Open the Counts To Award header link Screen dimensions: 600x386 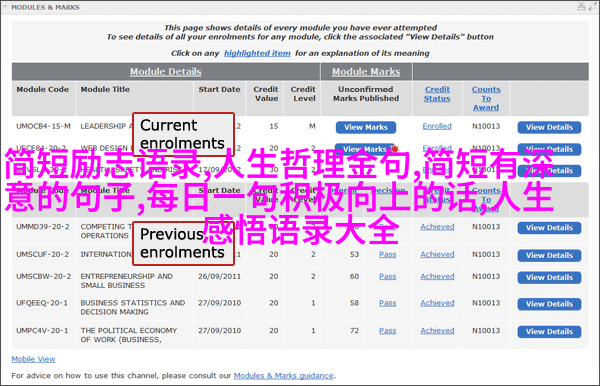pos(486,98)
